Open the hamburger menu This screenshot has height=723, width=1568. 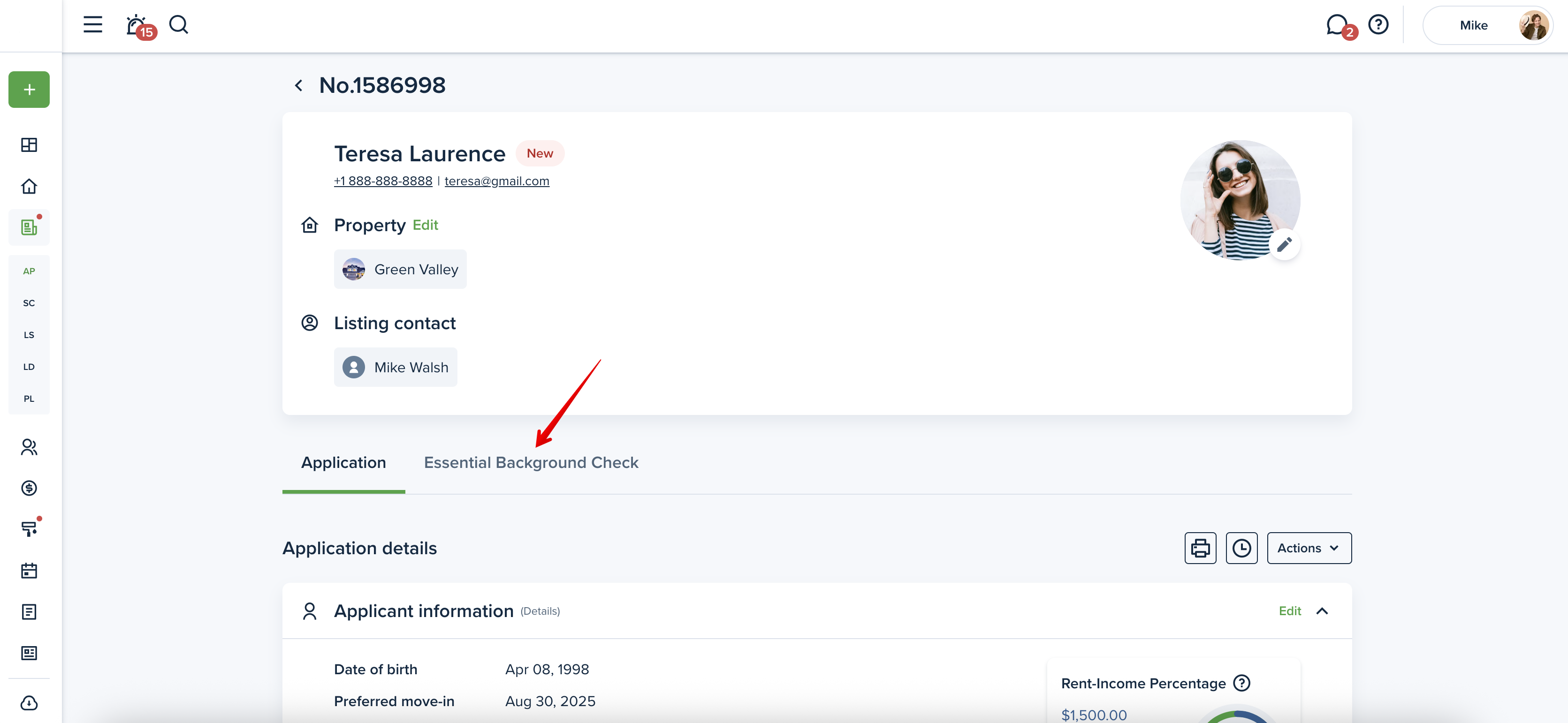pos(92,25)
